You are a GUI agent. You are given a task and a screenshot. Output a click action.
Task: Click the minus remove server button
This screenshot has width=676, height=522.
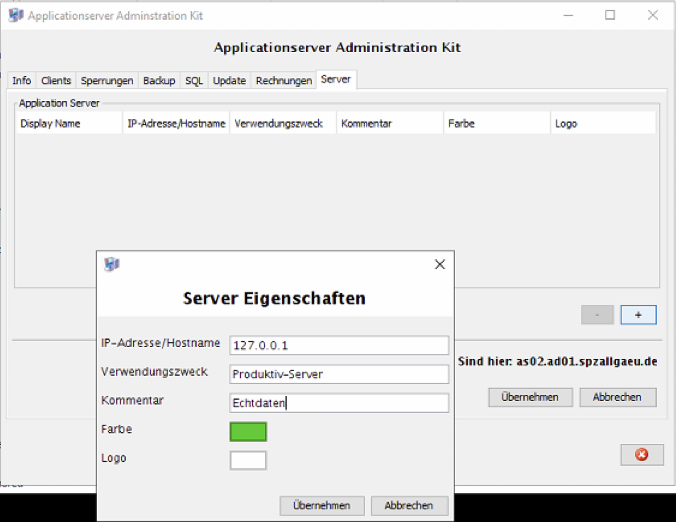click(597, 315)
